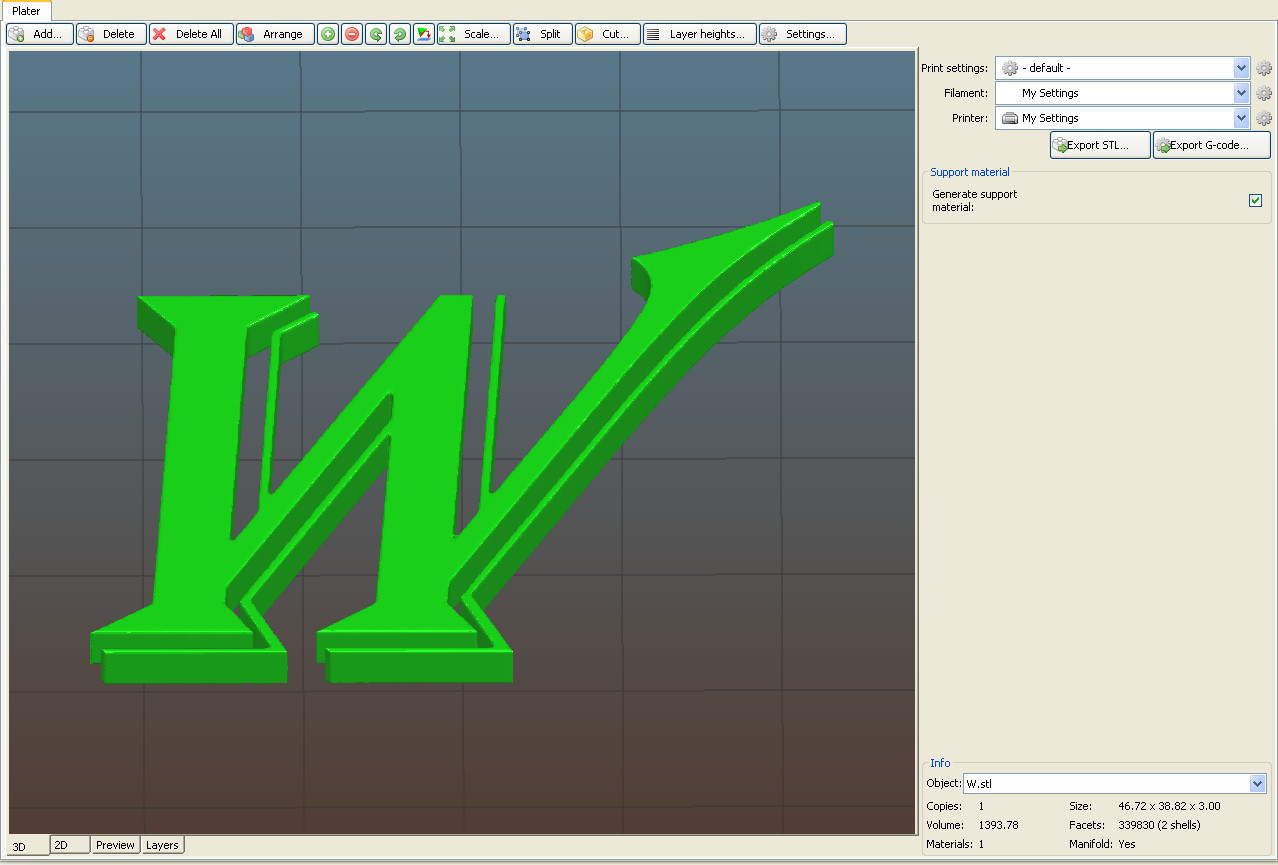Enable the Generate support material checkbox

[1256, 200]
